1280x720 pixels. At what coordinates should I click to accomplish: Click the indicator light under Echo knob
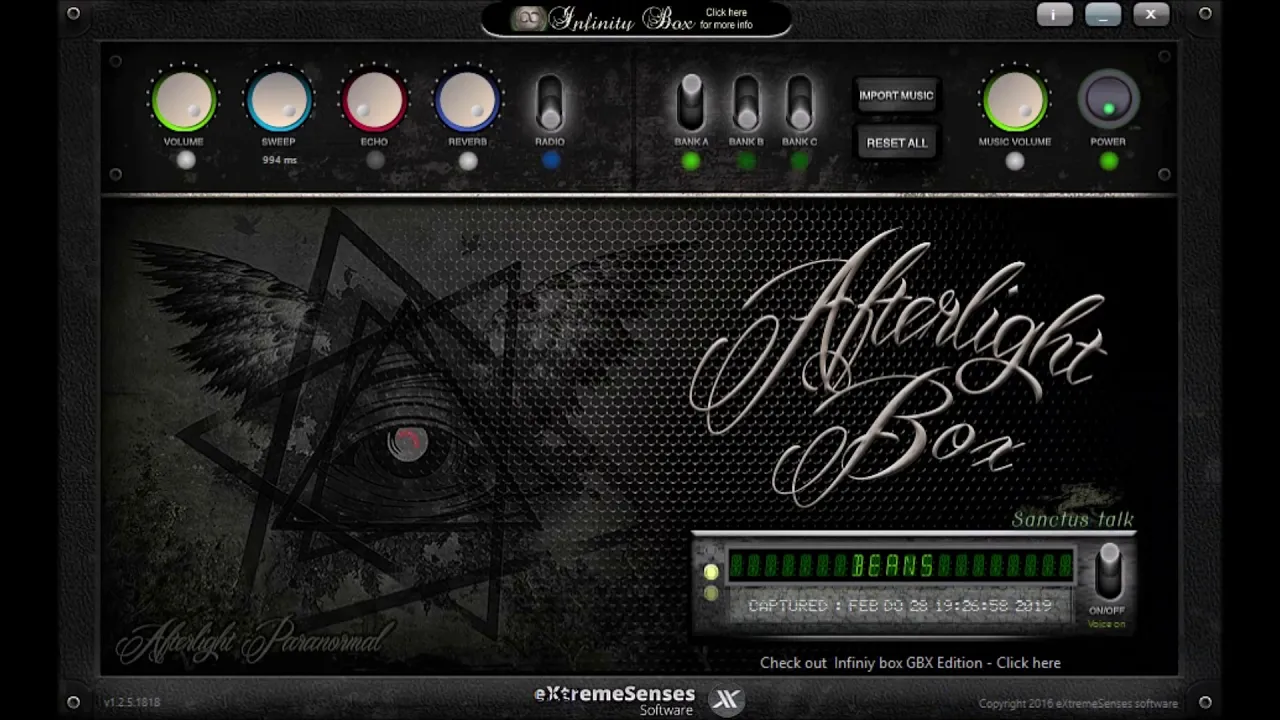point(375,161)
